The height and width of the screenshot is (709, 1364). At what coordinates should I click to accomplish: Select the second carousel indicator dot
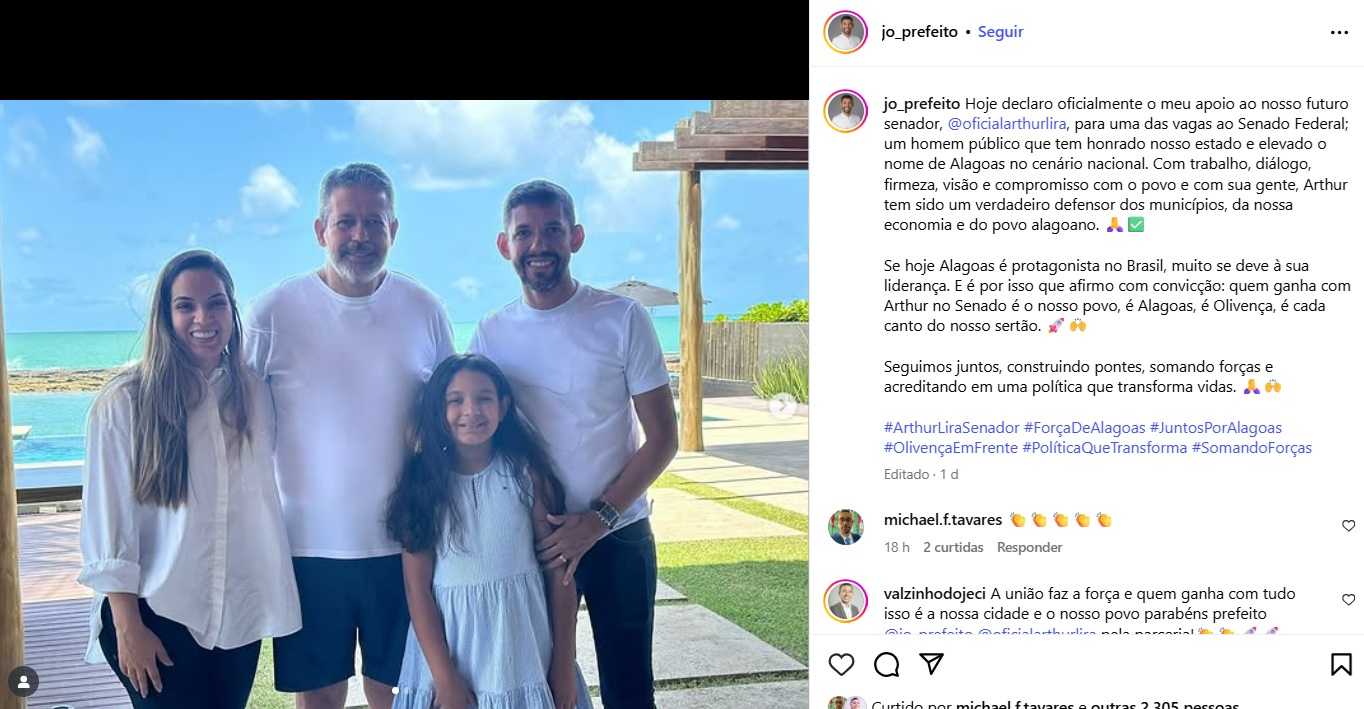pyautogui.click(x=406, y=690)
